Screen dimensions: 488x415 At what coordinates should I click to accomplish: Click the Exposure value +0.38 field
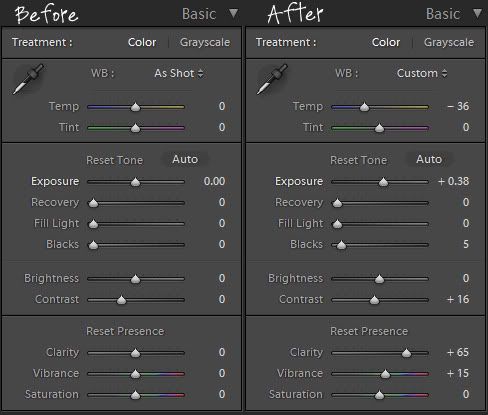point(453,181)
